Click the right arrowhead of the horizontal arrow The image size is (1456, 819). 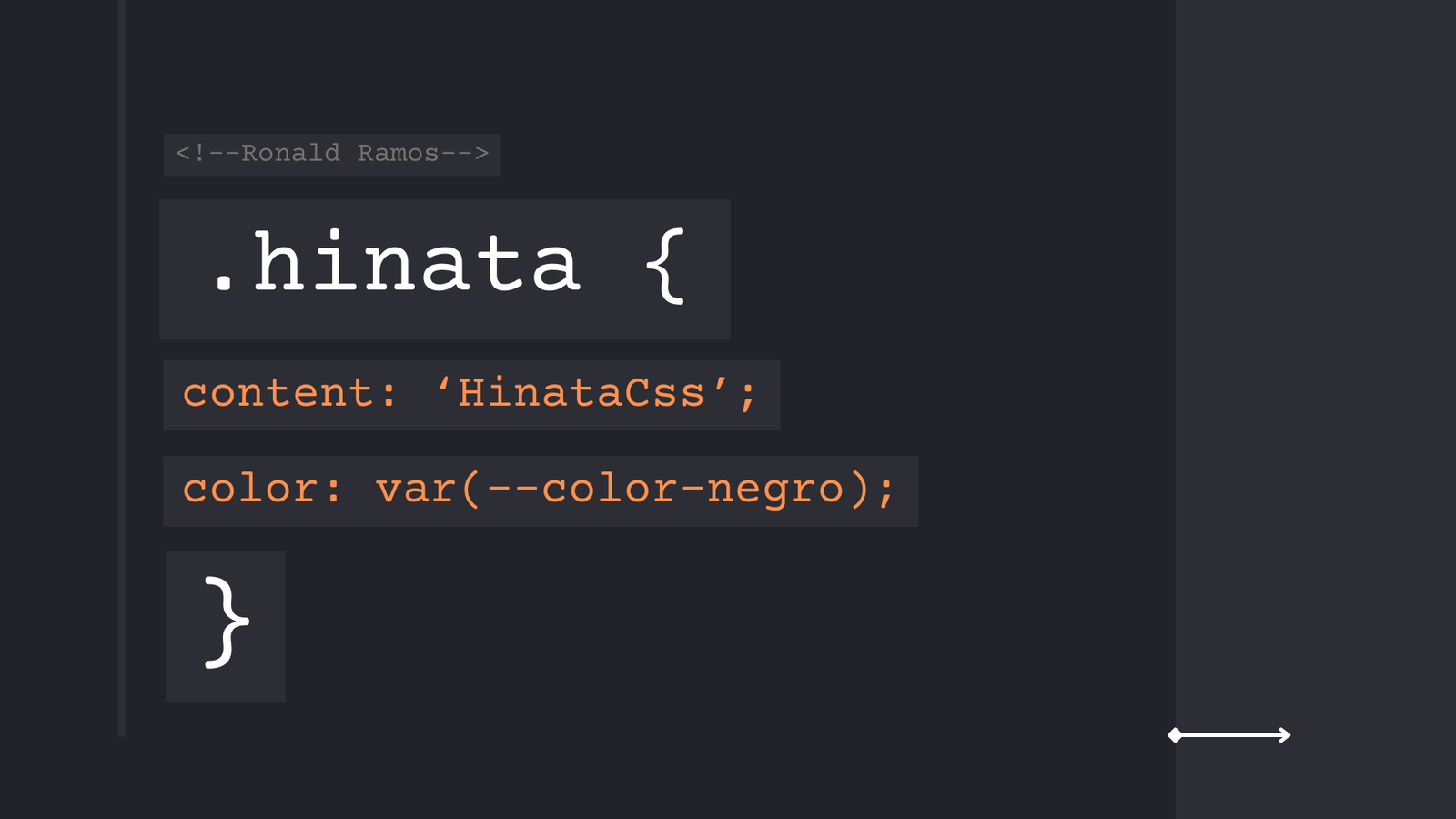click(1286, 733)
